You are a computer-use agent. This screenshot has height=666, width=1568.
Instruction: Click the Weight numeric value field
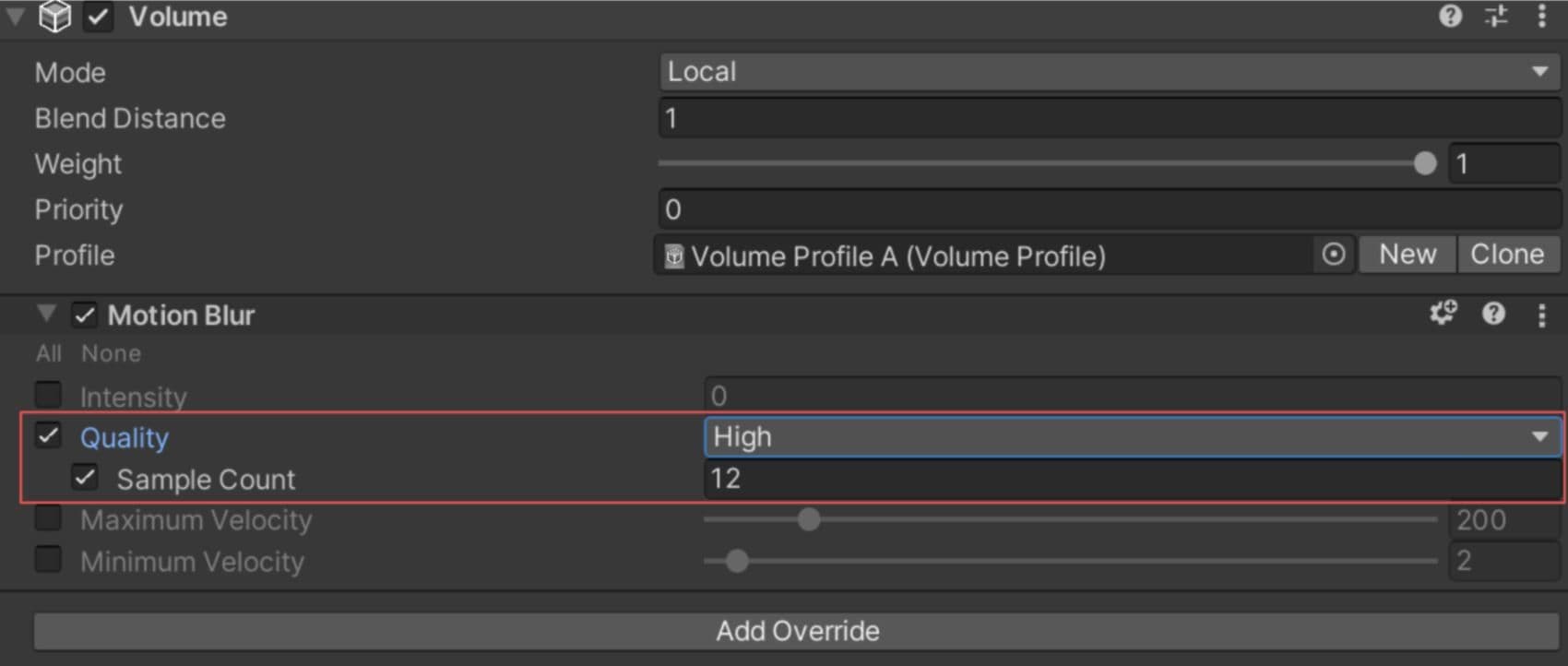tap(1504, 164)
